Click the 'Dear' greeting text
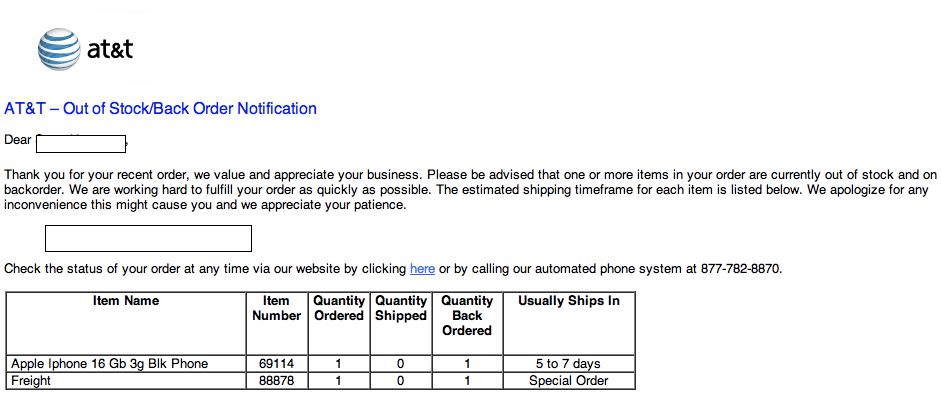This screenshot has width=941, height=397. pyautogui.click(x=17, y=140)
